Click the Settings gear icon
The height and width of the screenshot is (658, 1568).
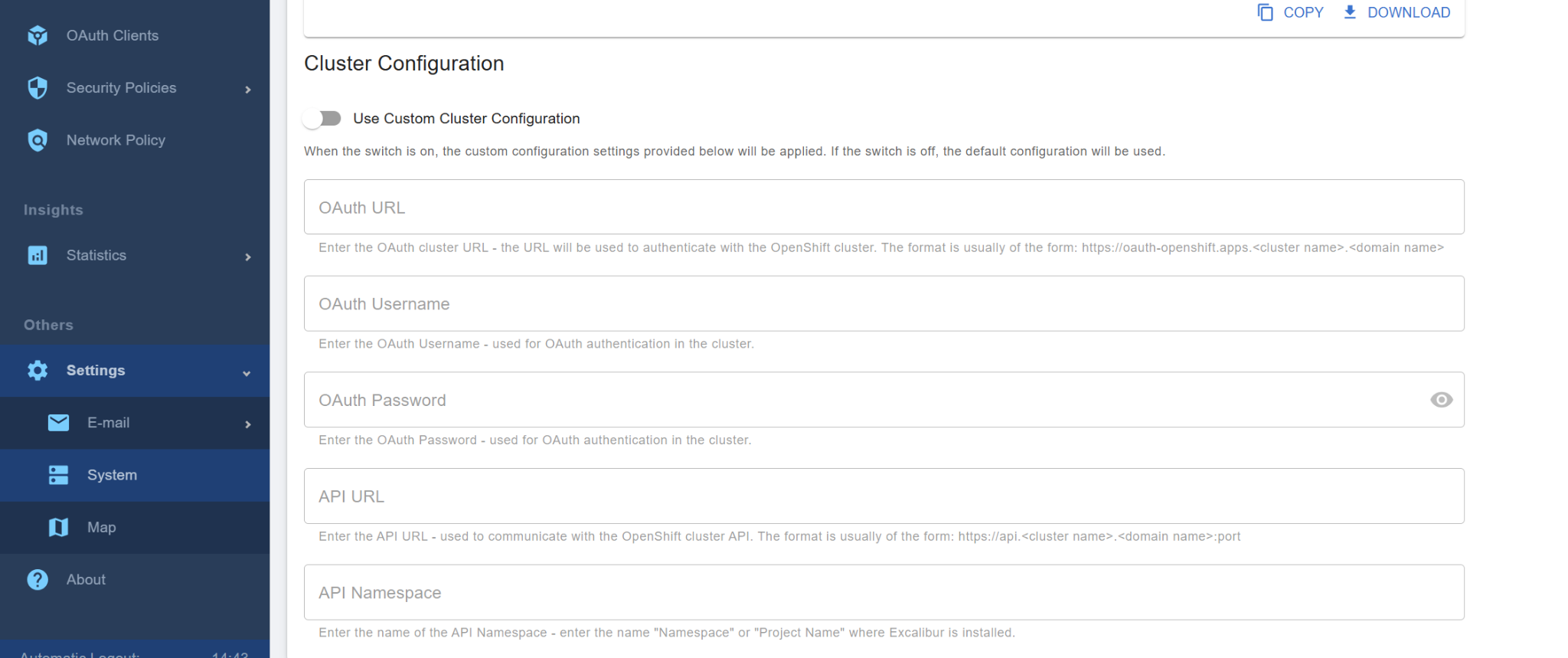point(38,371)
